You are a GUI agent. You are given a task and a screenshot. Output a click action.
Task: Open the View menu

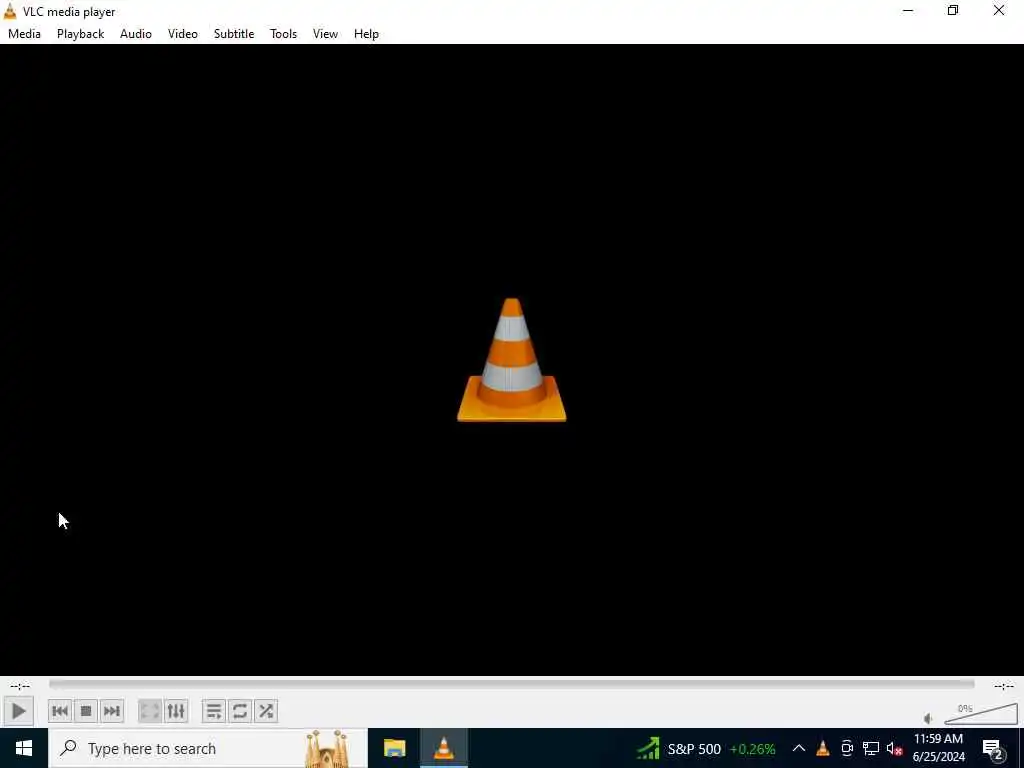[325, 34]
